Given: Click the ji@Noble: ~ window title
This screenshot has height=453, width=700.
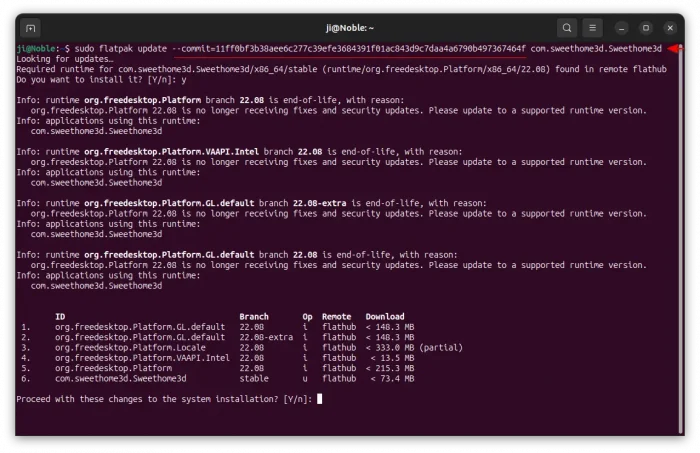Looking at the screenshot, I should 350,28.
